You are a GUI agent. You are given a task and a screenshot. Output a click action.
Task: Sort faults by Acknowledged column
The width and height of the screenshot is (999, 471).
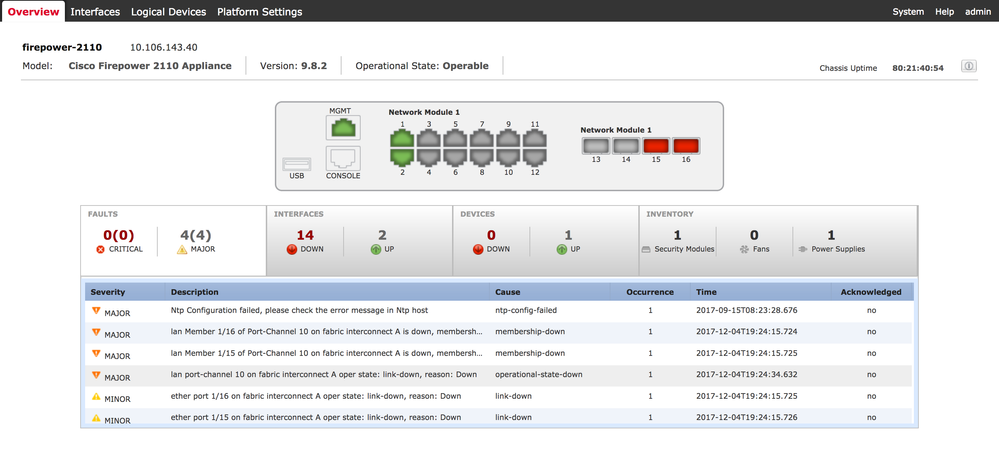(x=872, y=292)
